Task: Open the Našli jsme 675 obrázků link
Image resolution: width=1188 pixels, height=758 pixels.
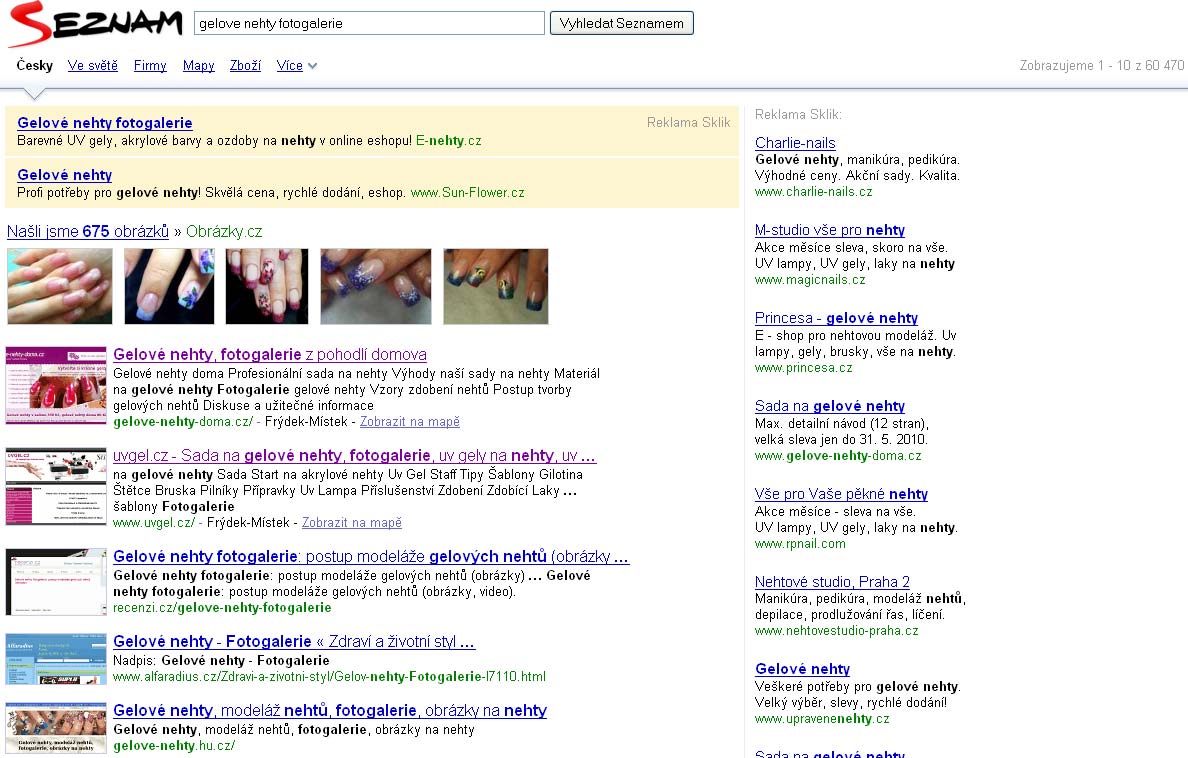Action: coord(88,232)
